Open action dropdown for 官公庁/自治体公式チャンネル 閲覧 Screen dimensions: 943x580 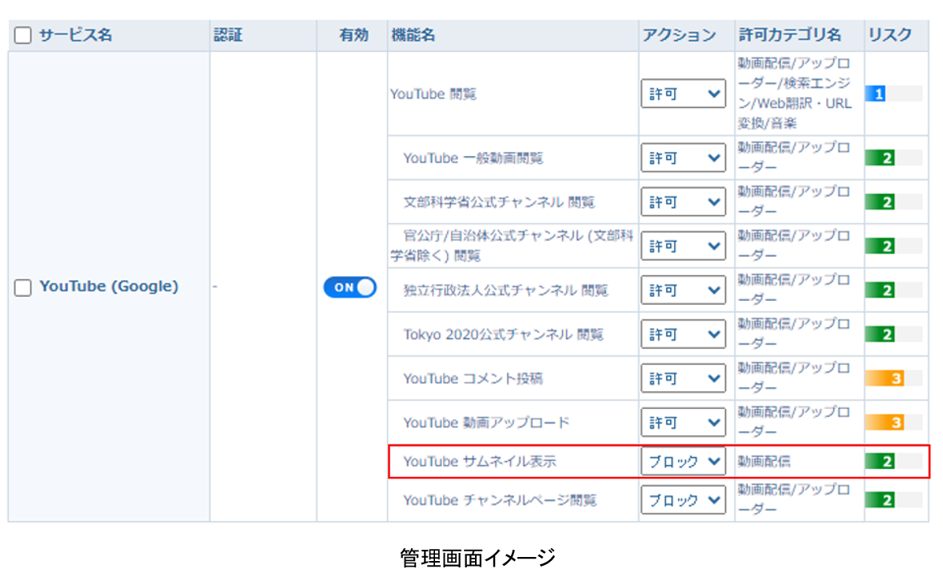(683, 245)
